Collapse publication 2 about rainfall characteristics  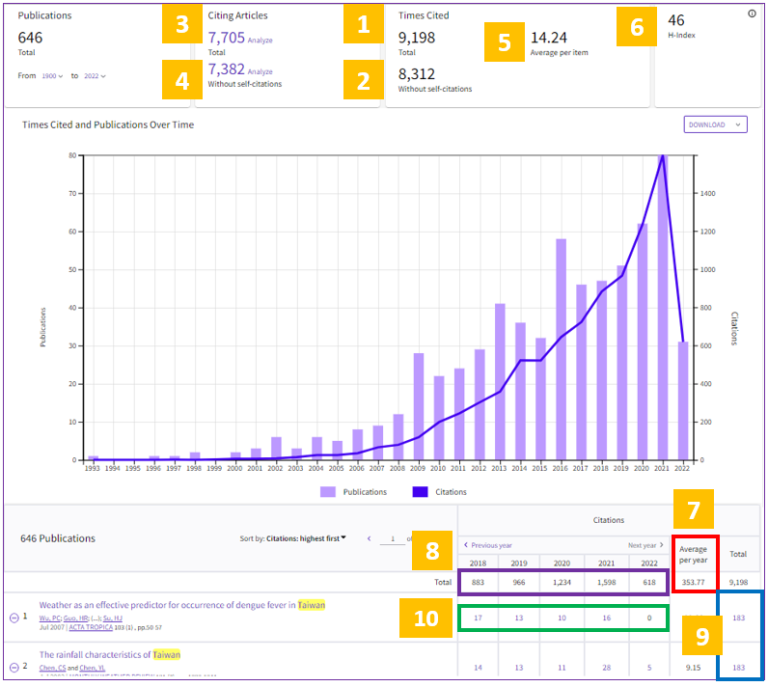[14, 667]
